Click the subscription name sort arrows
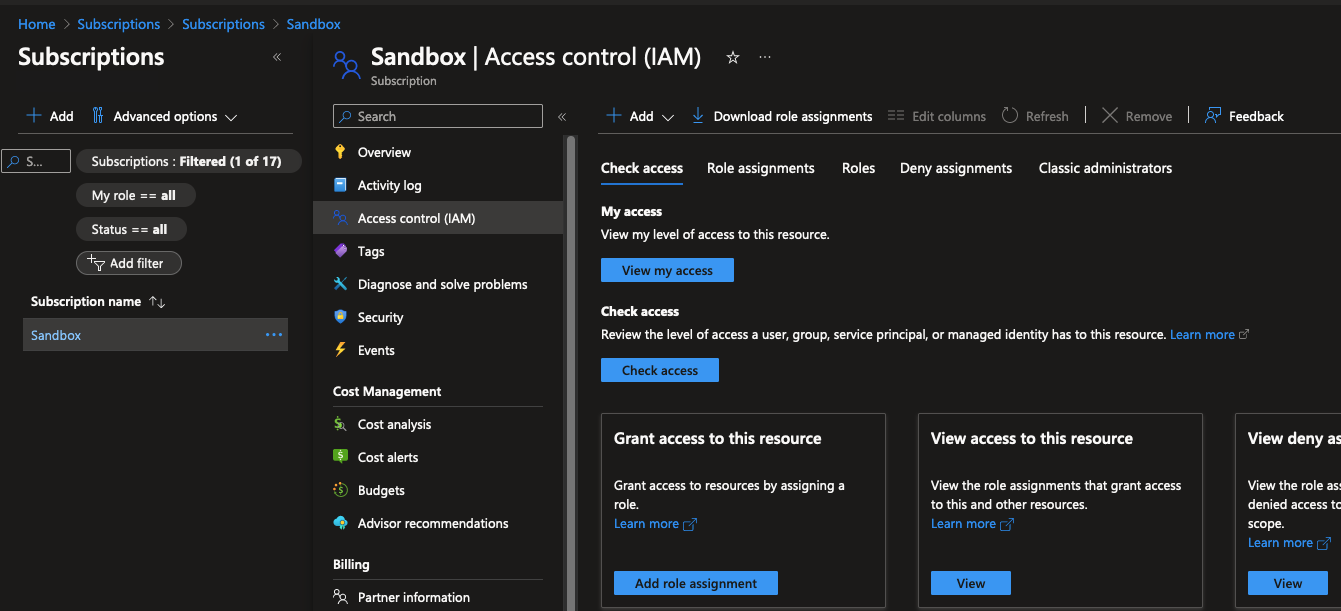Image resolution: width=1341 pixels, height=611 pixels. [156, 302]
